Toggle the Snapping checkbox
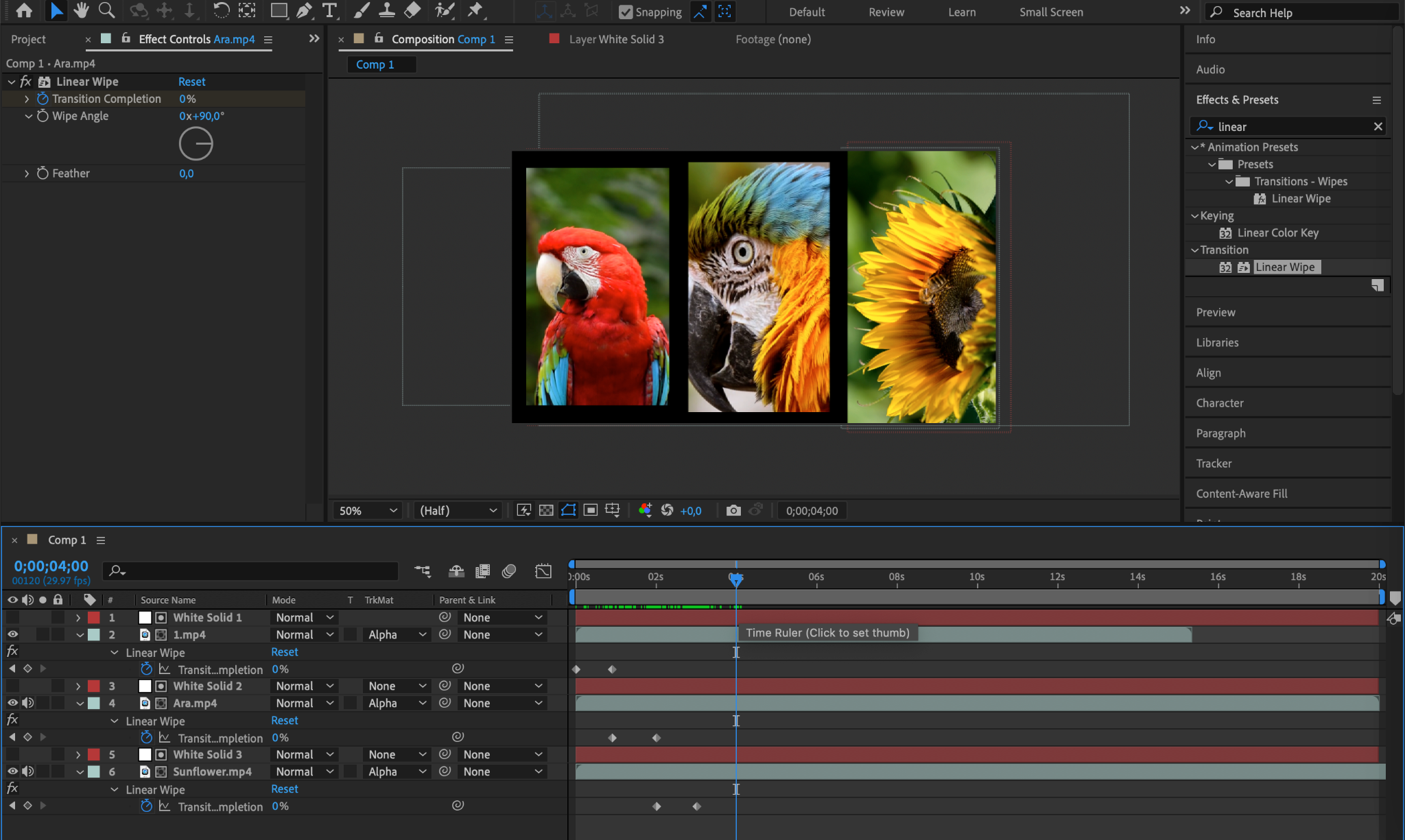This screenshot has width=1405, height=840. coord(626,12)
